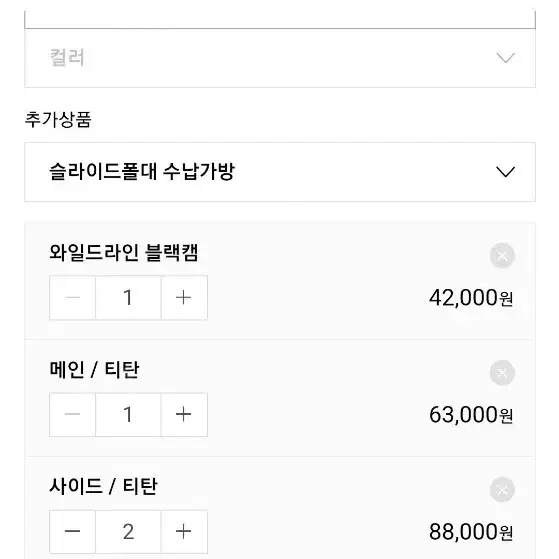
Task: Click quantity field of 와일드라인 블랙캠
Action: tap(128, 298)
